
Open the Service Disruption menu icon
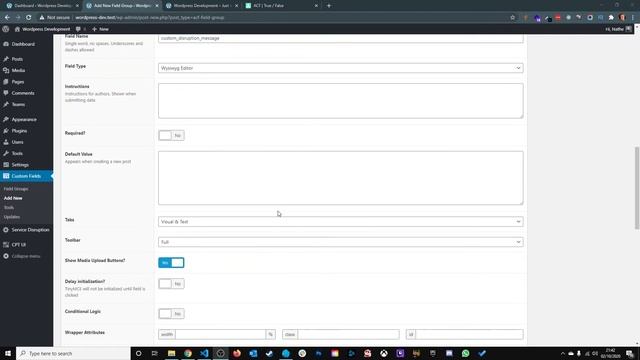(x=6, y=230)
